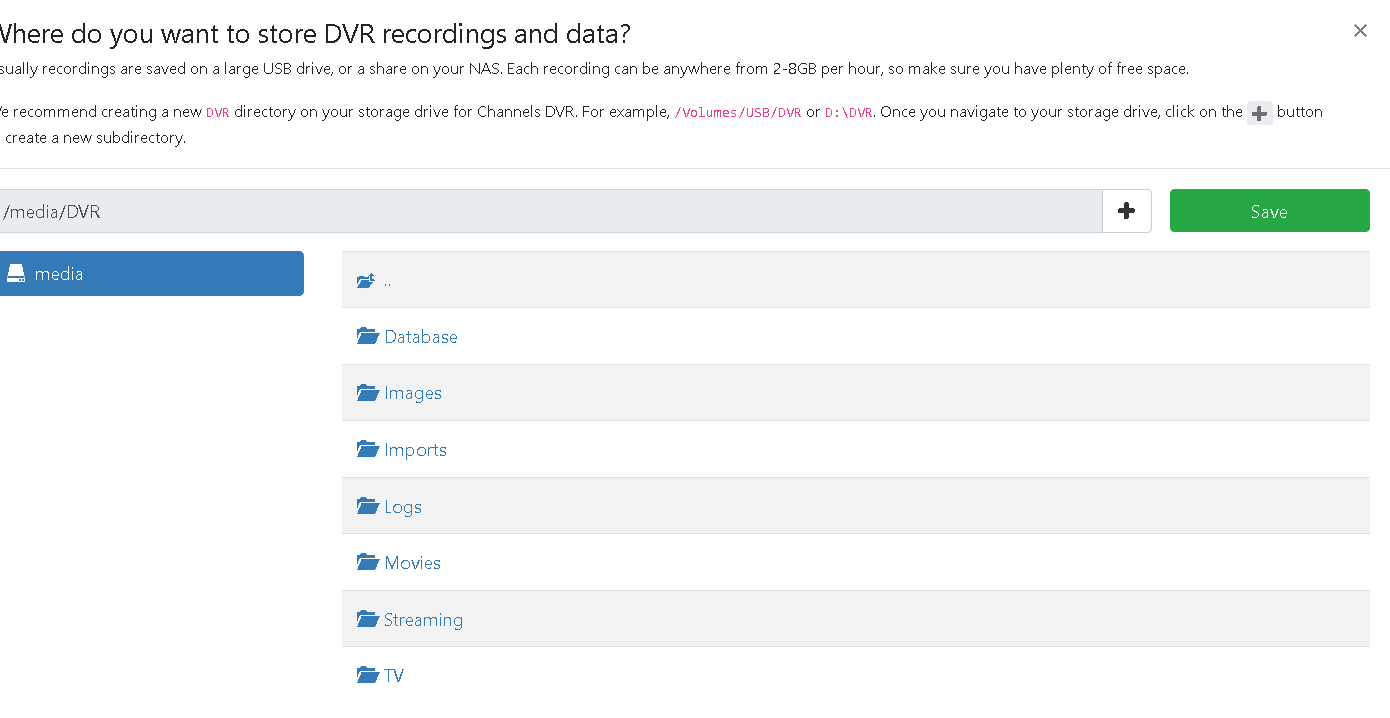Close the storage location dialog

pos(1360,31)
